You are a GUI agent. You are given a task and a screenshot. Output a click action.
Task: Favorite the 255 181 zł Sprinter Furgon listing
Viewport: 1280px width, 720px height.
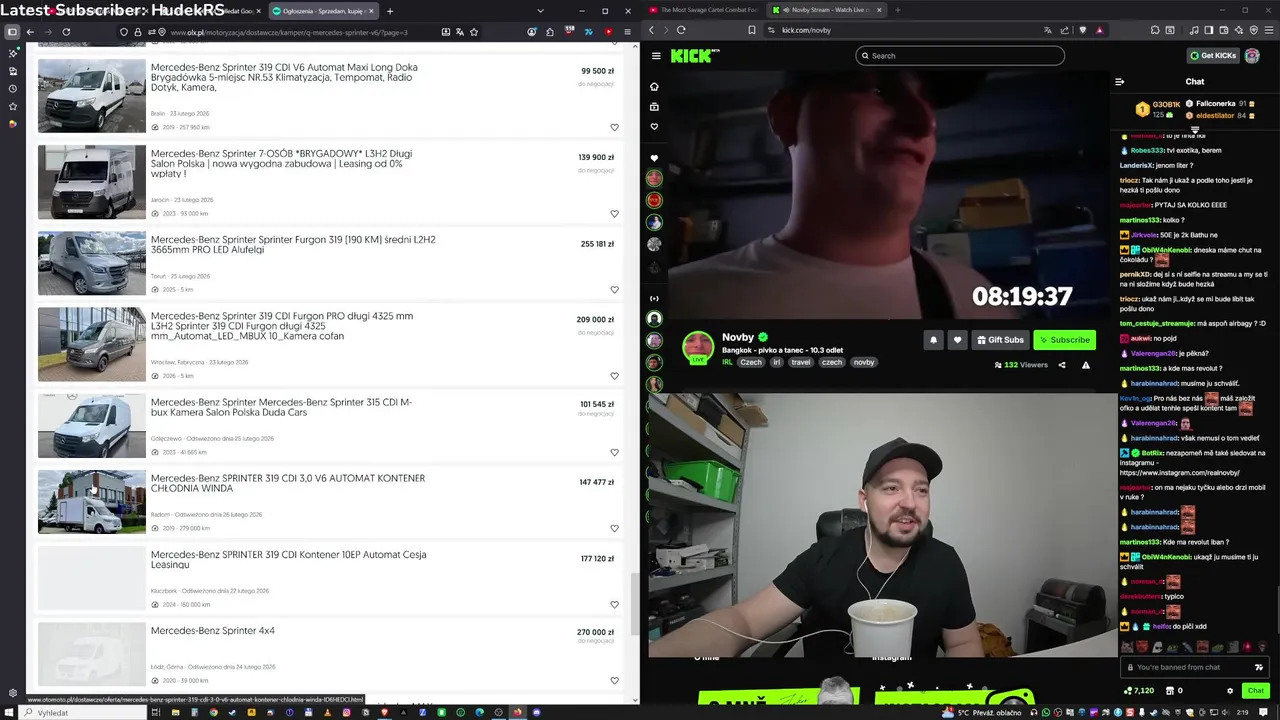(x=614, y=289)
